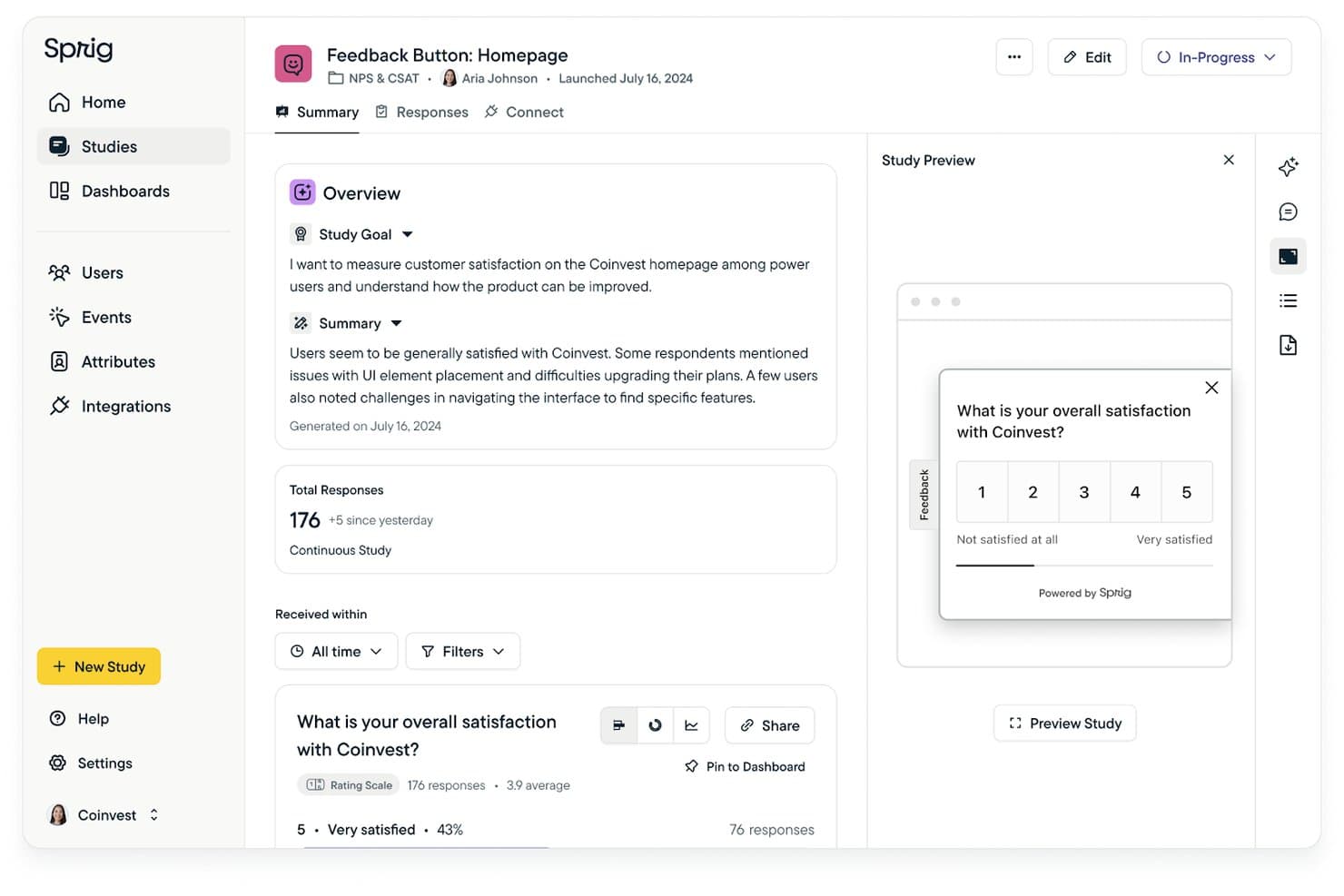Click the Preview Study button

[x=1065, y=724]
